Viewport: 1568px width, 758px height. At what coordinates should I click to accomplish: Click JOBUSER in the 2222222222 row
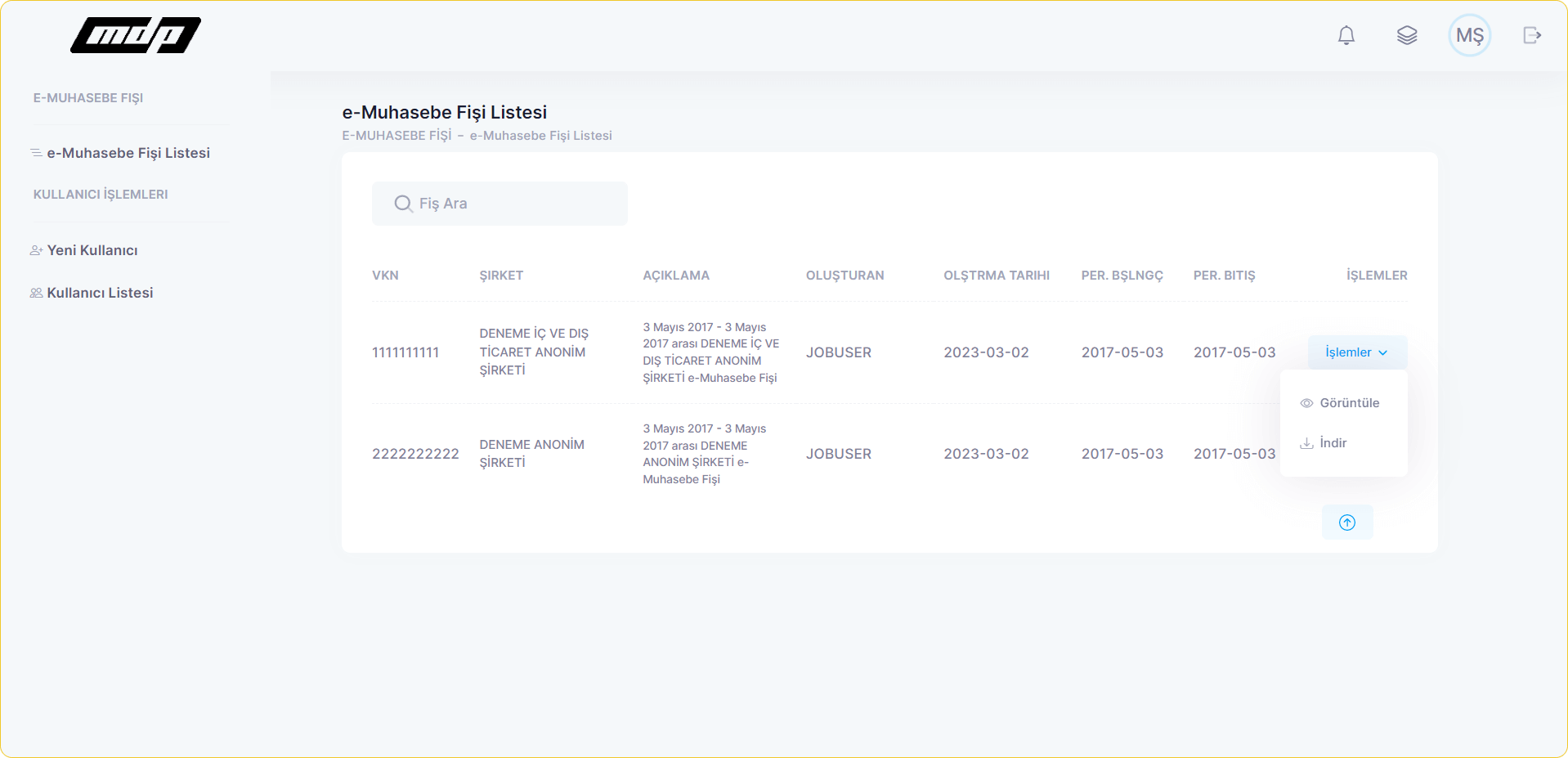[x=839, y=454]
